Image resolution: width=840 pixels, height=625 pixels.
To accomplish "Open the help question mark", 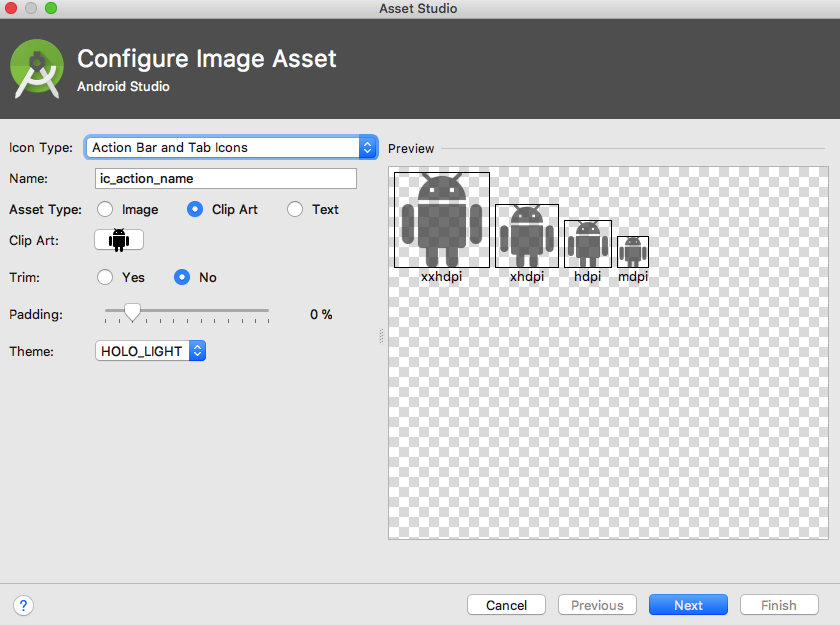I will [x=22, y=605].
